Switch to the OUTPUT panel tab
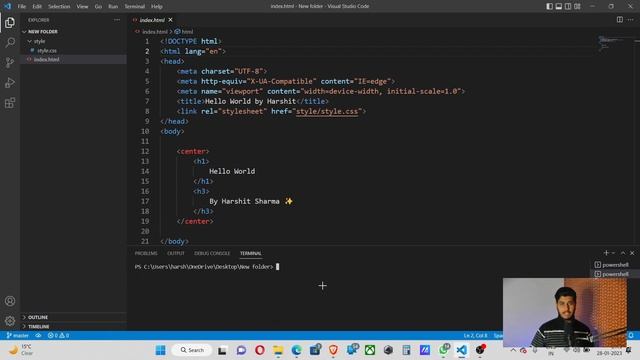Image resolution: width=640 pixels, height=360 pixels. coord(176,253)
